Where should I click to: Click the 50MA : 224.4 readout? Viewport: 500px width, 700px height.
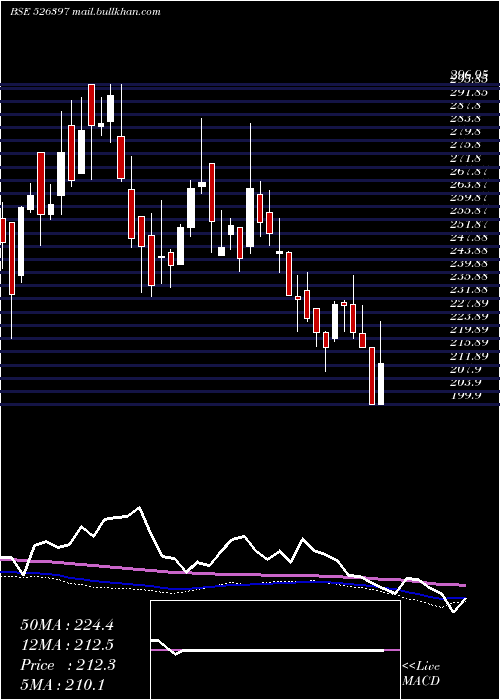click(x=67, y=625)
